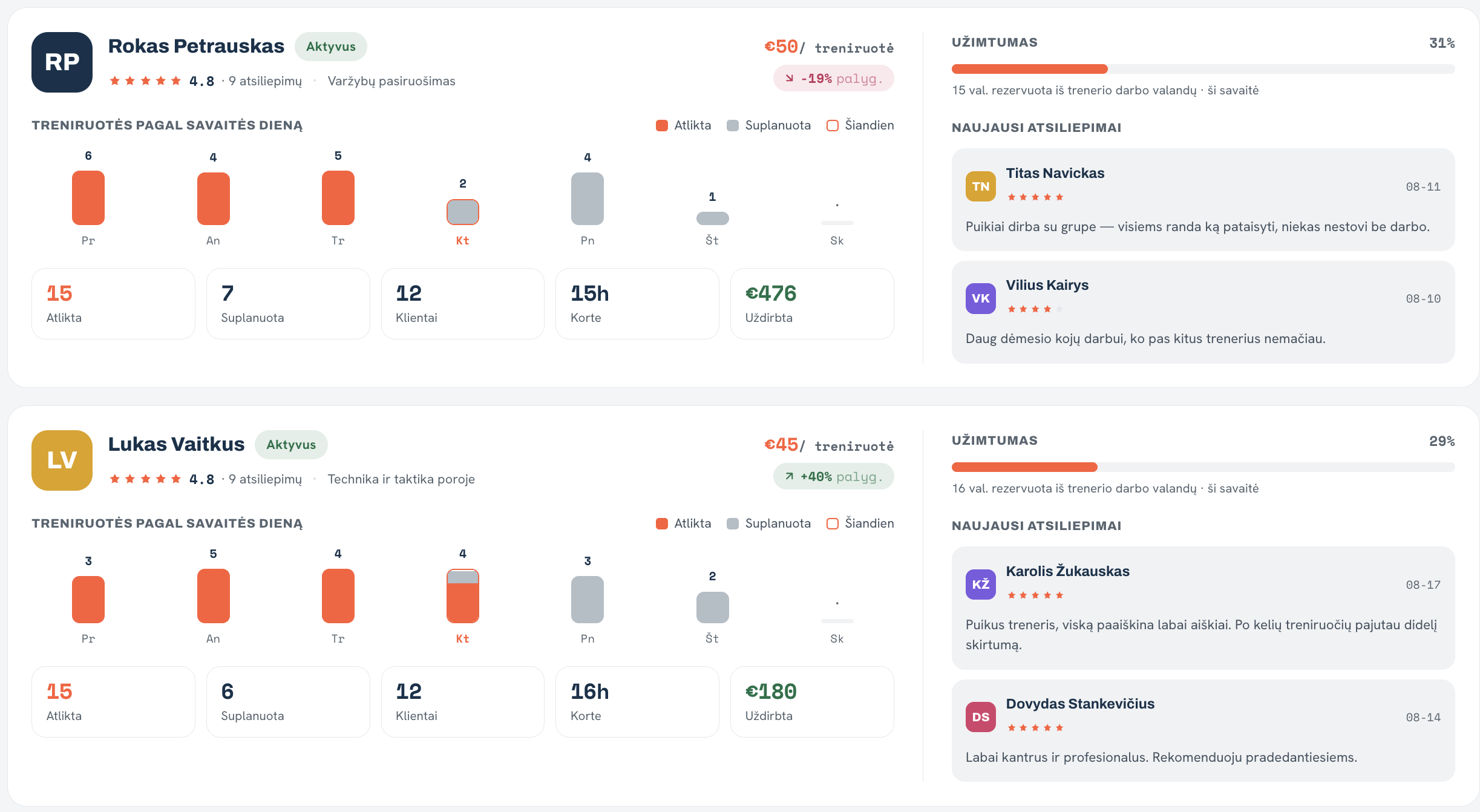1480x812 pixels.
Task: Click the -19% downward trend arrow icon
Action: [x=789, y=79]
